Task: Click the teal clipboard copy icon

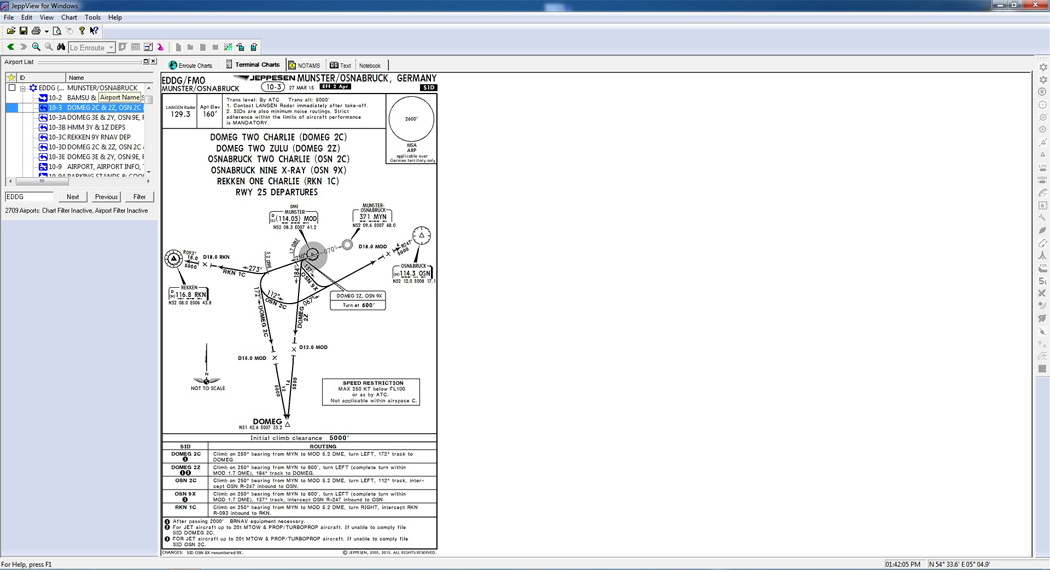Action: (240, 47)
